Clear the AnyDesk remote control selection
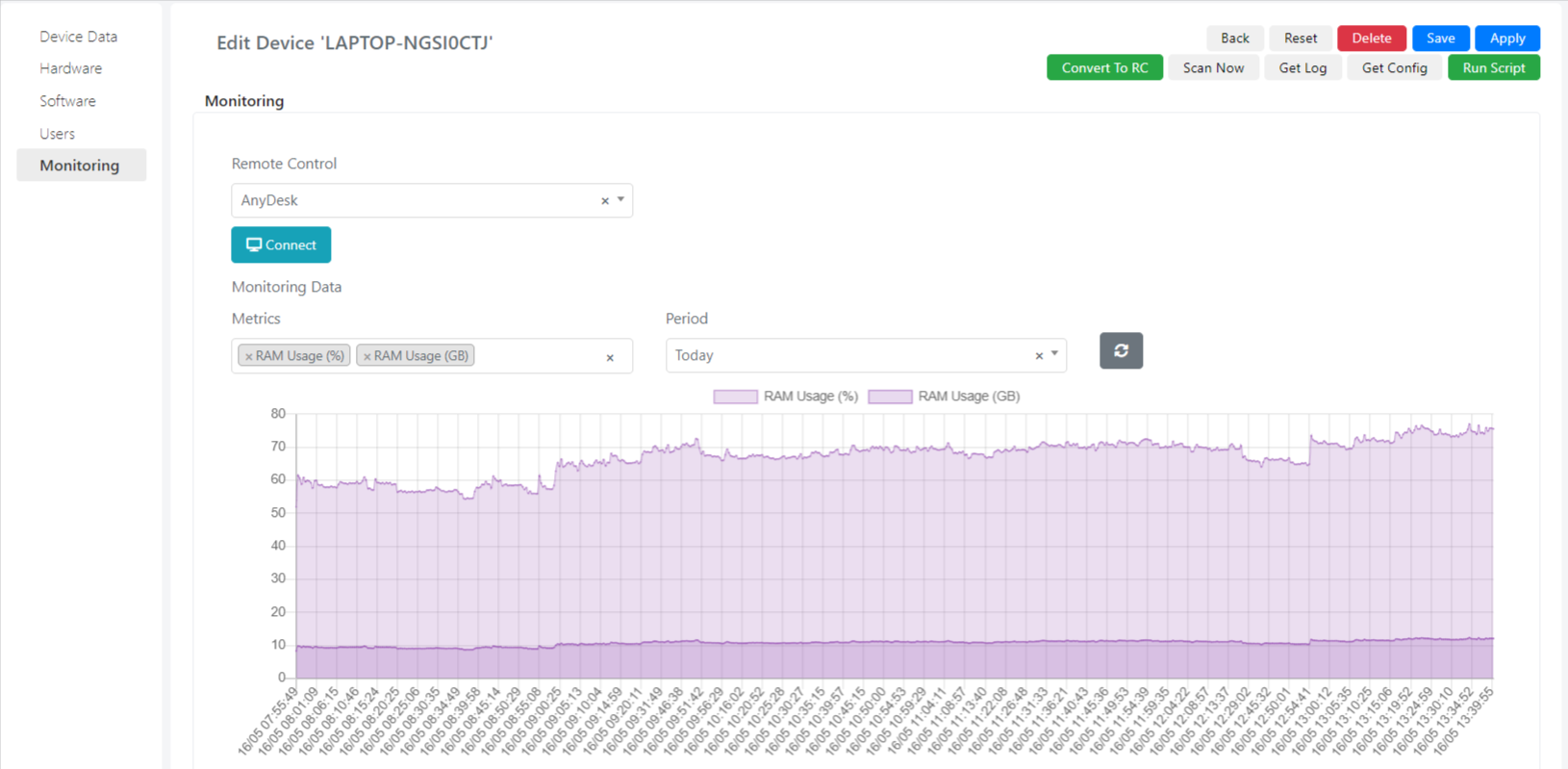 pos(605,201)
